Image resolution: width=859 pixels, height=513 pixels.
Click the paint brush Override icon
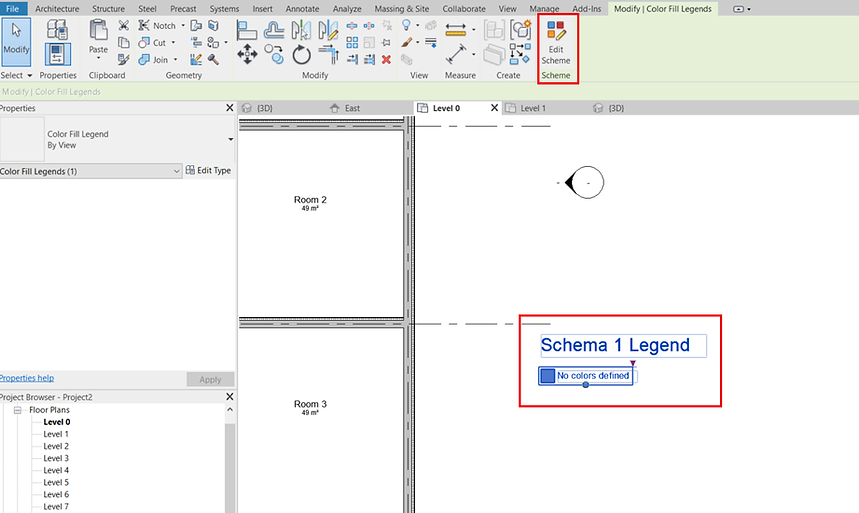(406, 42)
